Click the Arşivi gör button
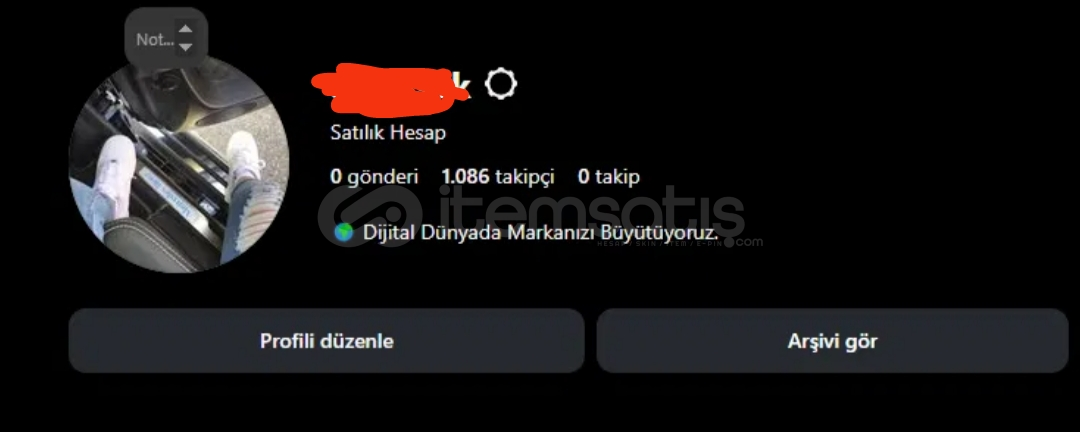The height and width of the screenshot is (432, 1080). point(833,340)
